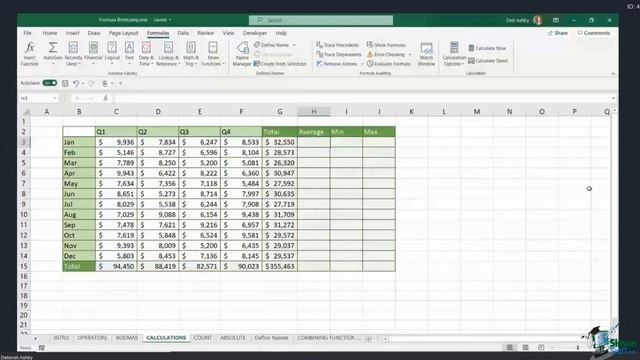640x360 pixels.
Task: Switch to the Home tab
Action: pyautogui.click(x=50, y=33)
